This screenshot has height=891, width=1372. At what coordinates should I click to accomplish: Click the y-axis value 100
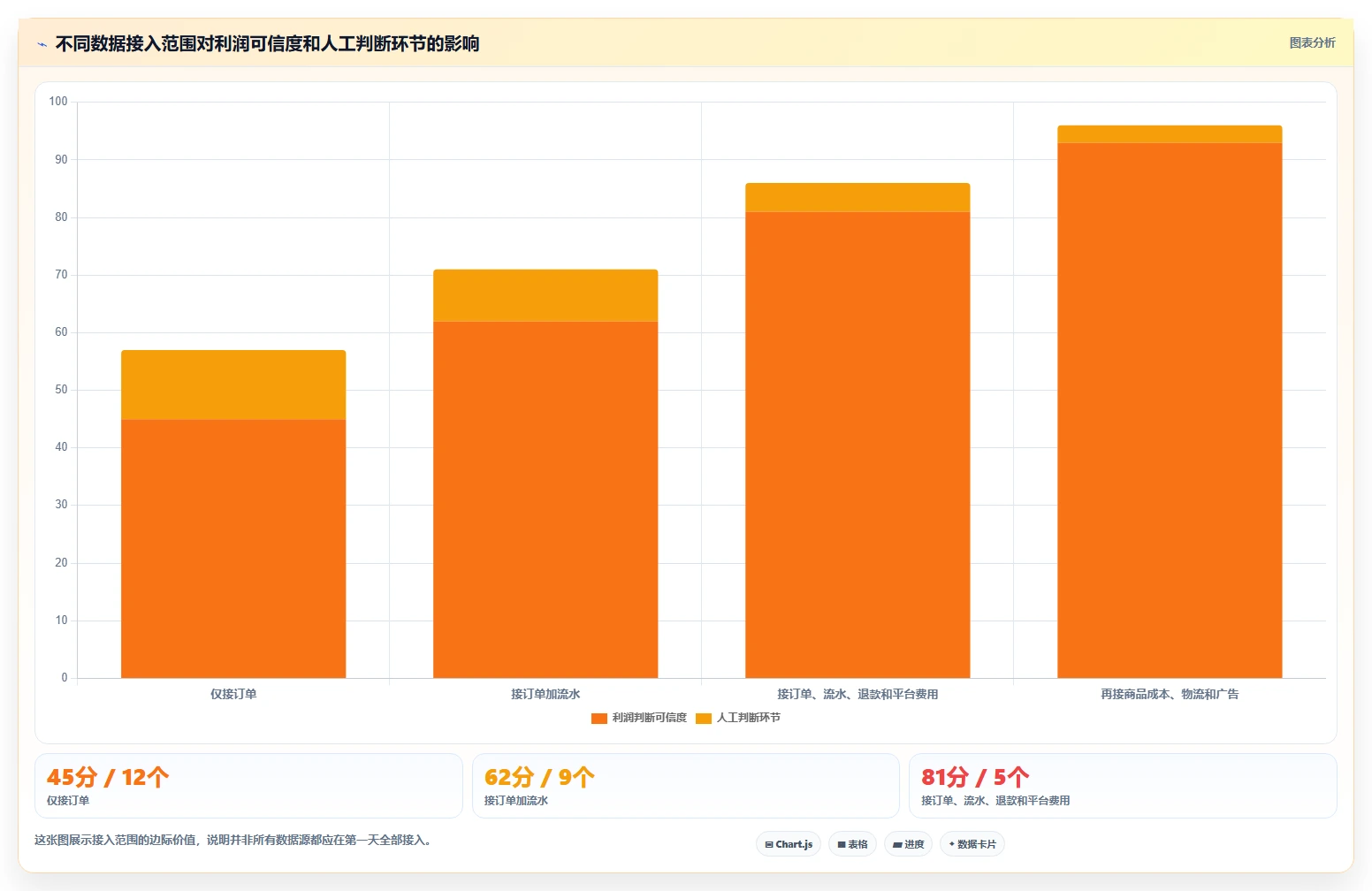pos(58,102)
